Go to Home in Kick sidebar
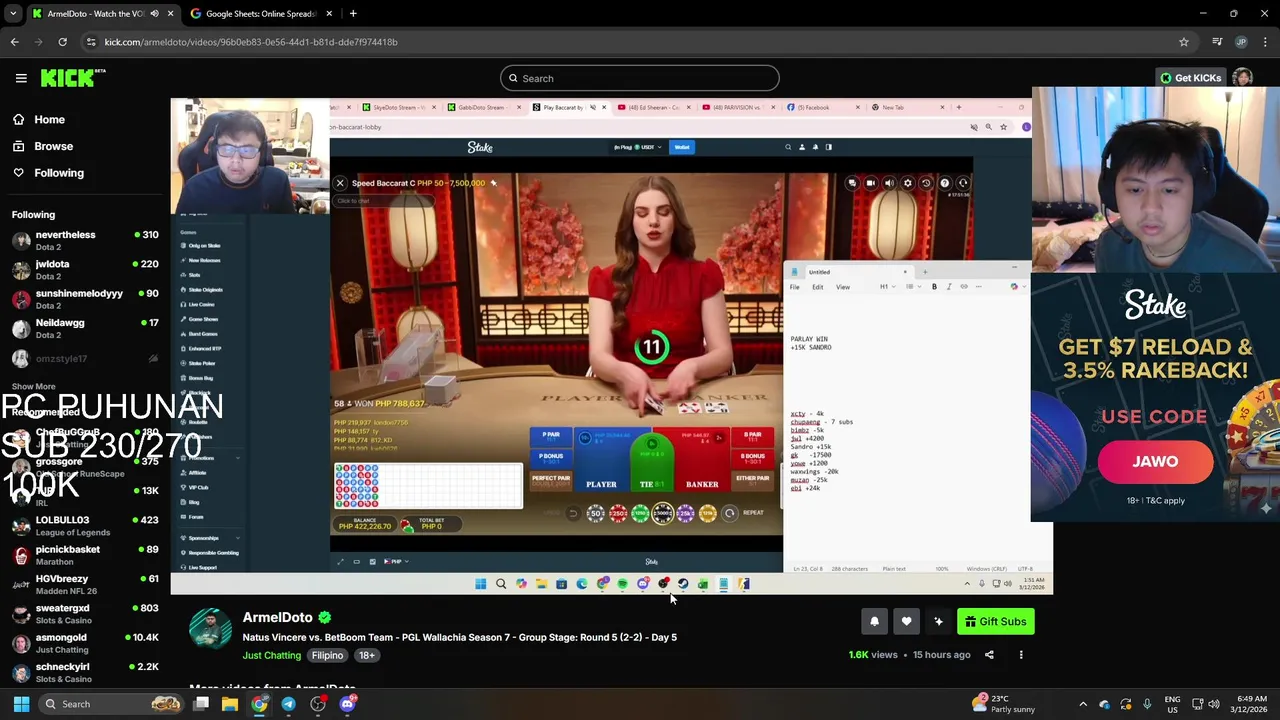This screenshot has width=1280, height=720. [49, 119]
